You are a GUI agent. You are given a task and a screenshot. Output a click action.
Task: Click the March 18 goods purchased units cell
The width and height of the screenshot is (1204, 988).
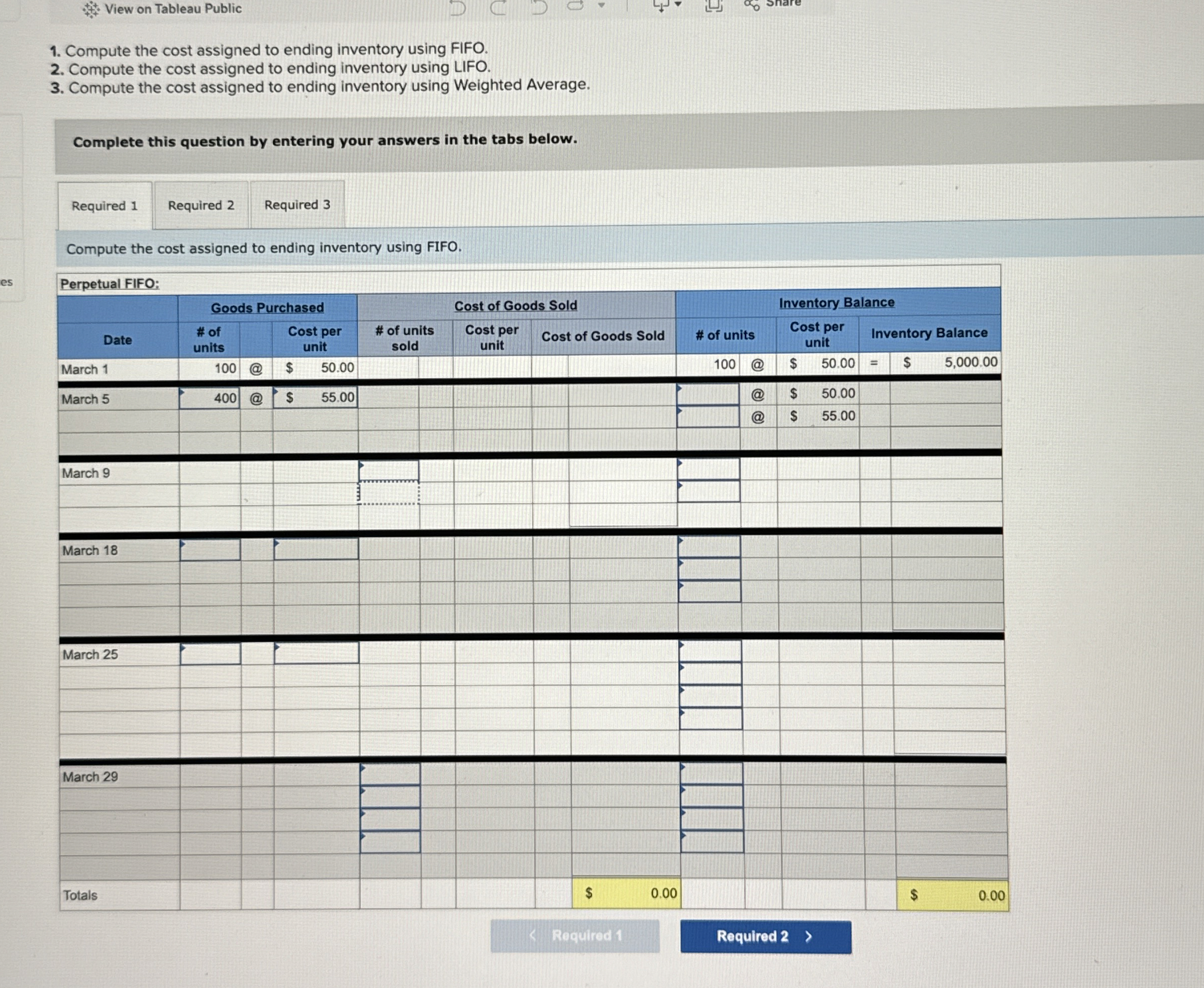[x=211, y=549]
